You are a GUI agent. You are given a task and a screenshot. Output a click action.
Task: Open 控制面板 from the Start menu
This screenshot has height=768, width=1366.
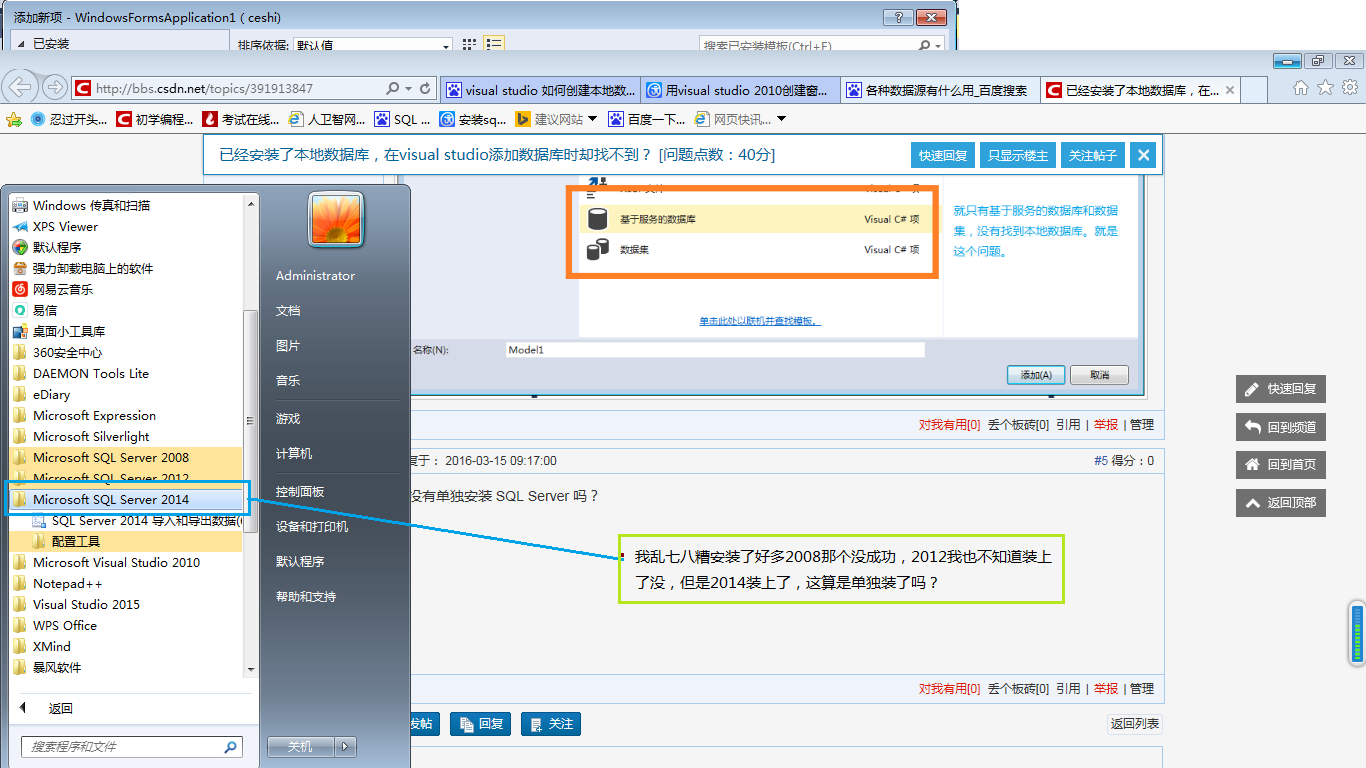300,491
